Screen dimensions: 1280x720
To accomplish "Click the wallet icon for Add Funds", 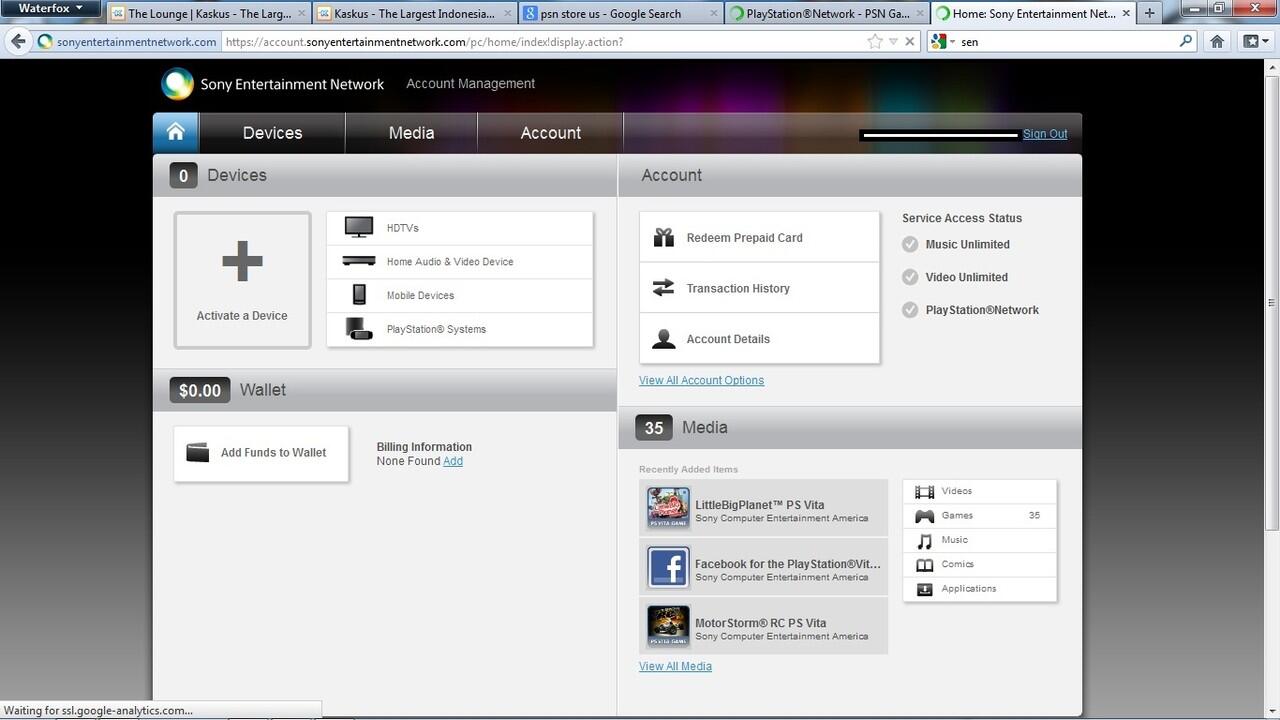I will tap(198, 452).
